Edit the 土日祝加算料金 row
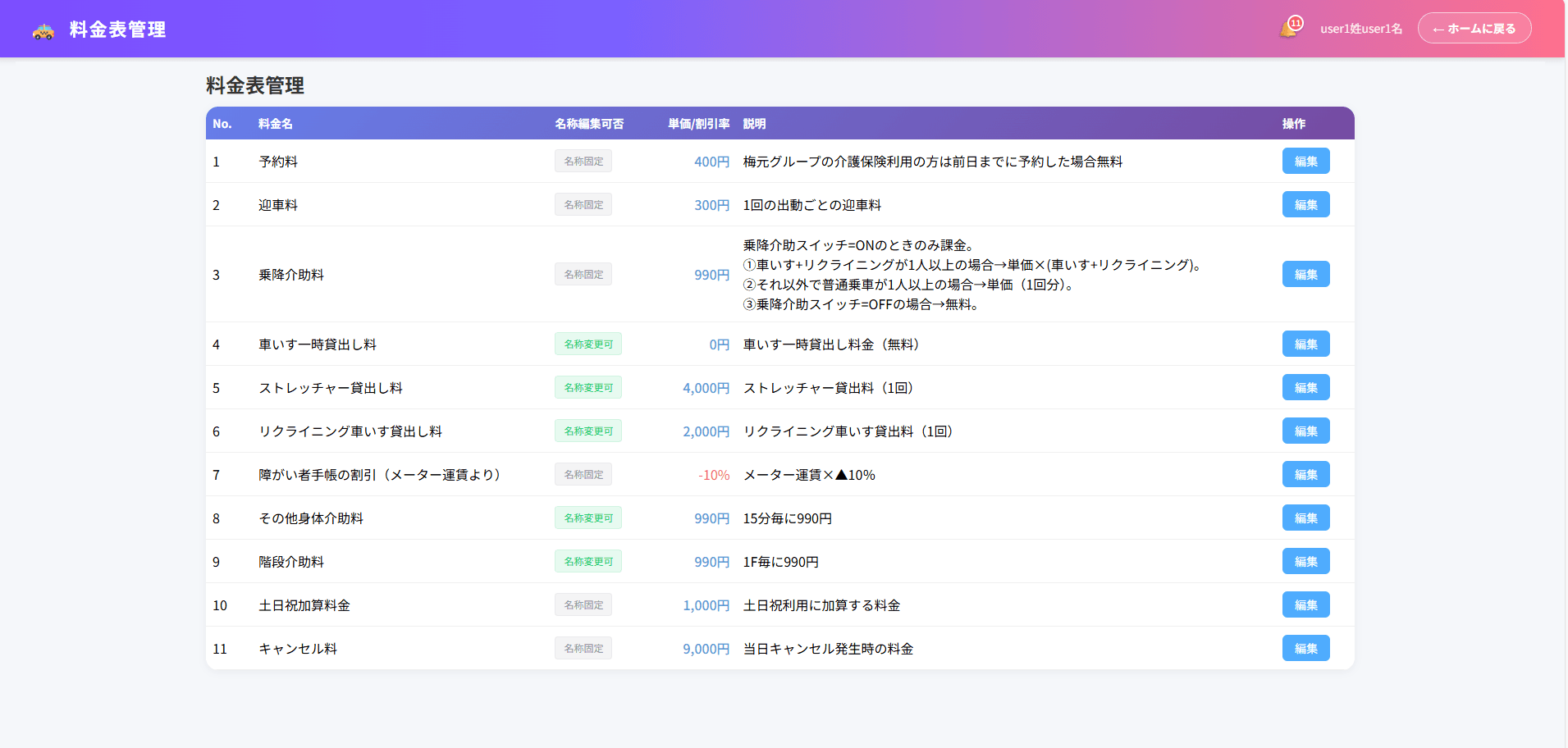Image resolution: width=1568 pixels, height=748 pixels. point(1305,605)
